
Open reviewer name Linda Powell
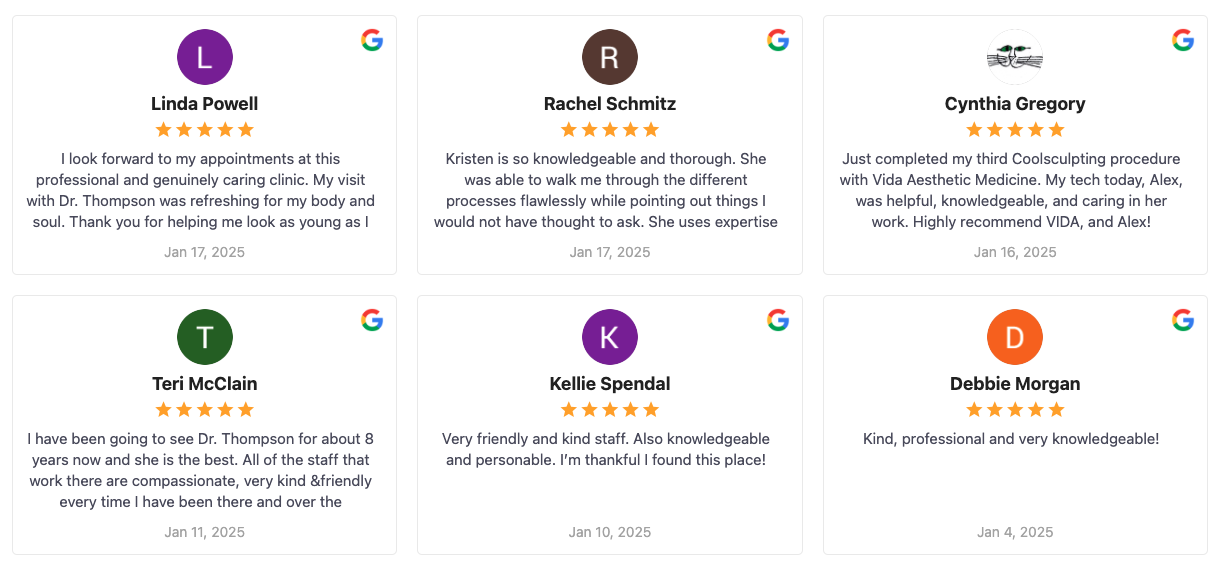[205, 104]
